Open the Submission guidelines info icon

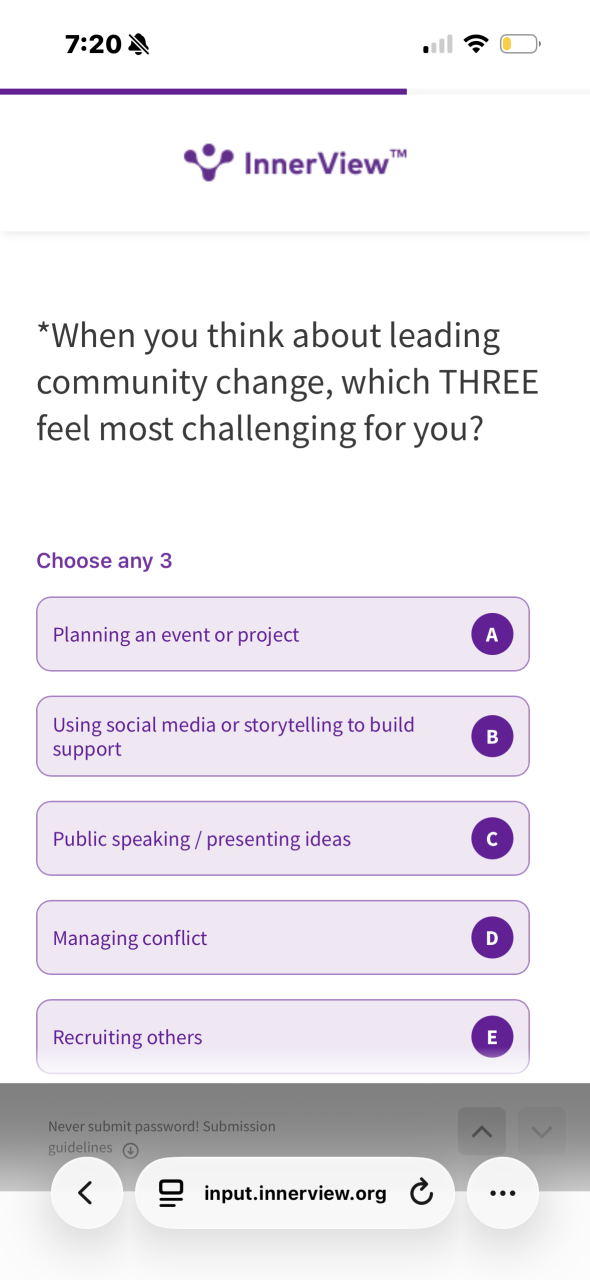(130, 1150)
